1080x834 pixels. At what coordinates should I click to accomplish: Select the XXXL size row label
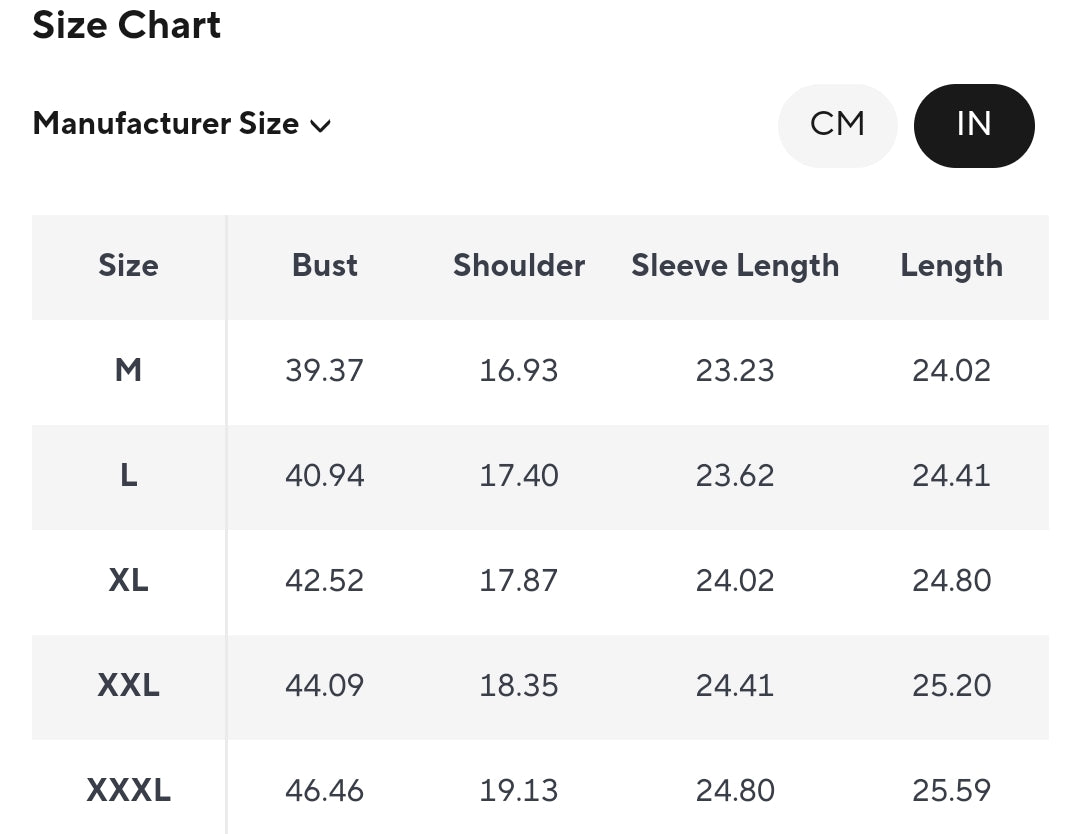(128, 791)
